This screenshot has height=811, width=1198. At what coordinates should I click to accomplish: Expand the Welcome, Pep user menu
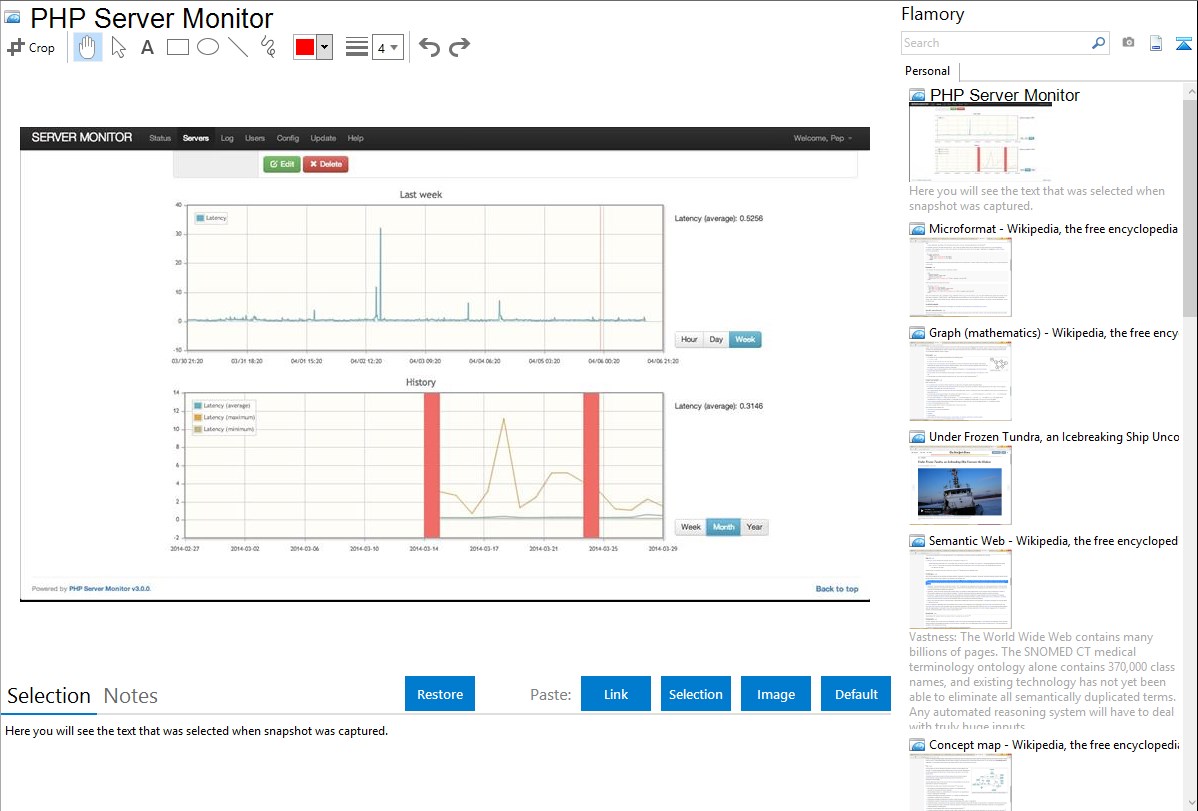tap(822, 138)
